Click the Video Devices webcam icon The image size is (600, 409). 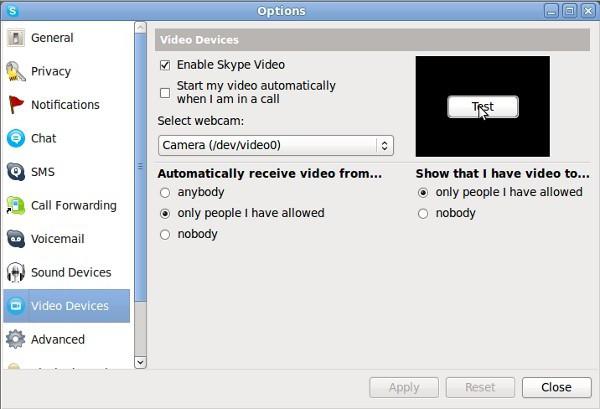tap(16, 306)
